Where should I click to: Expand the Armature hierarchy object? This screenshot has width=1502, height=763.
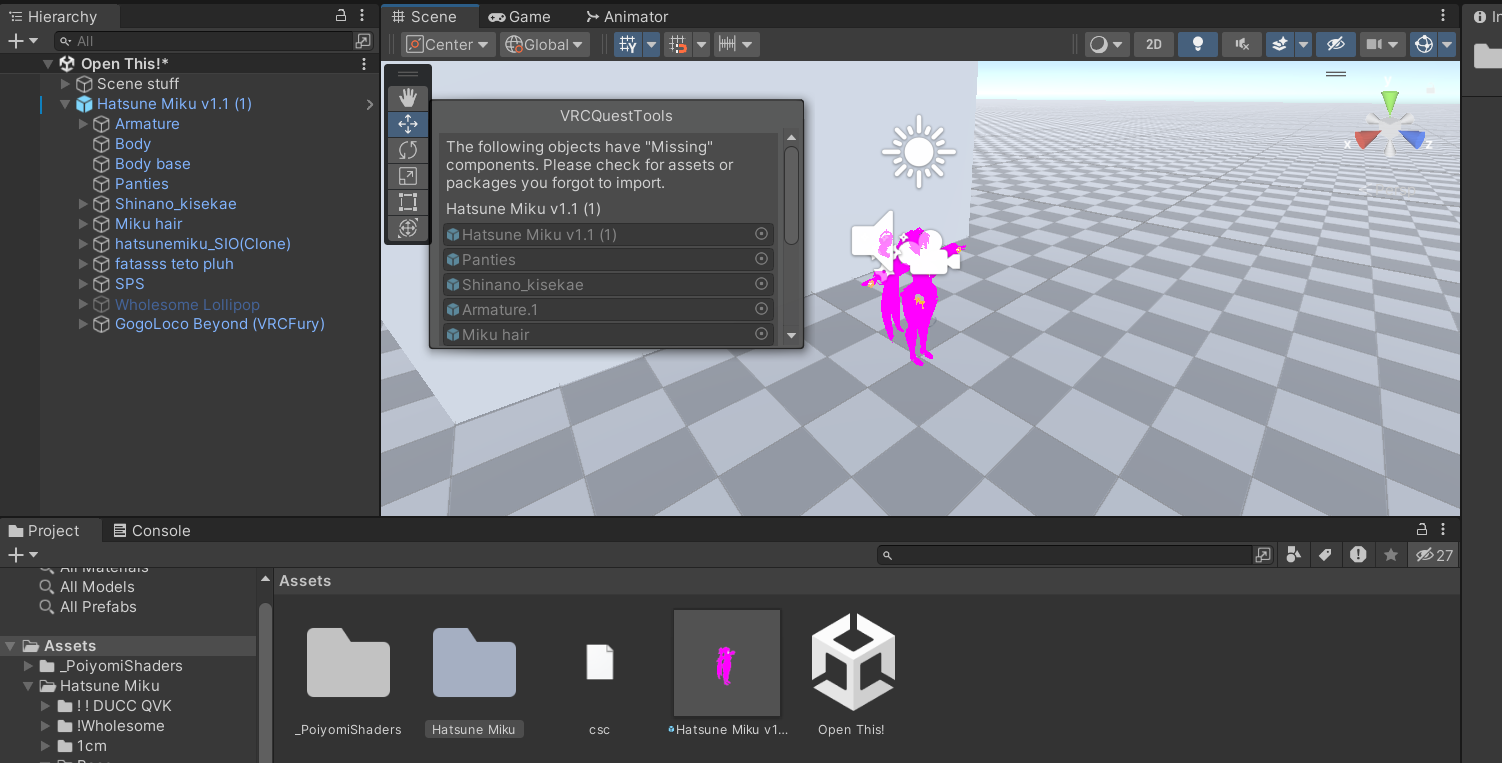click(83, 124)
